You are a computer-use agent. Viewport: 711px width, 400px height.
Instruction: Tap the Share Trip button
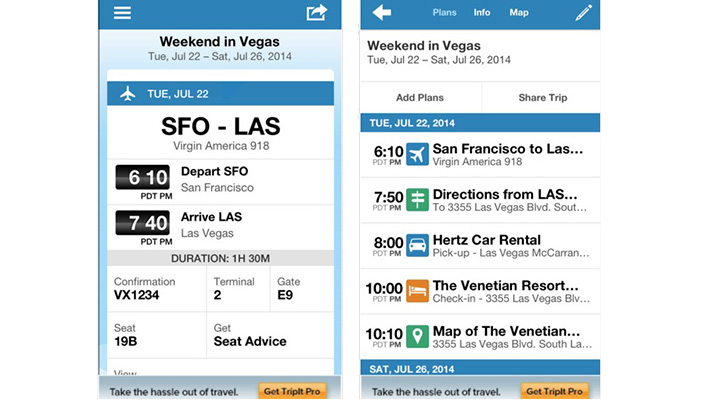point(541,98)
